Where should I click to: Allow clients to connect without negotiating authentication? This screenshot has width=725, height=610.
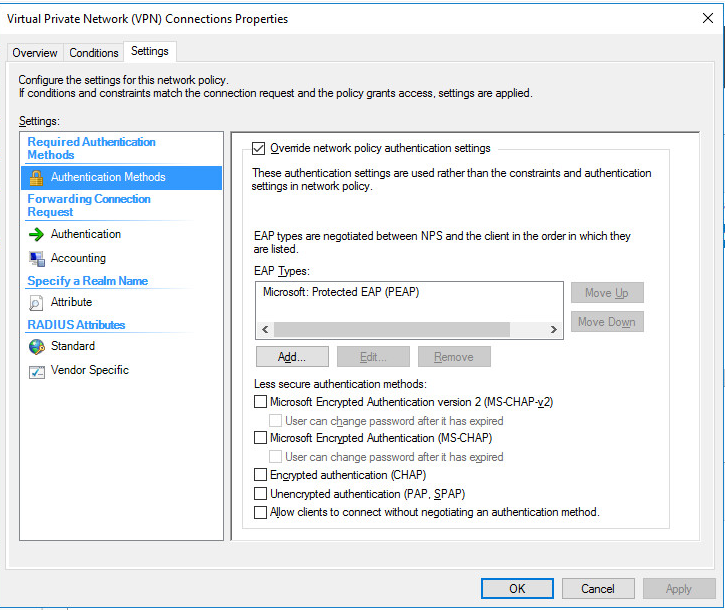261,512
